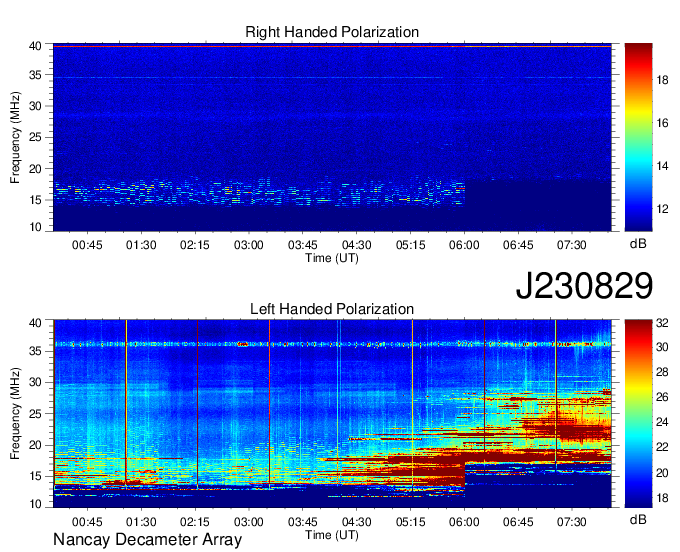
Task: Click the 14 dB tick on right-handed color bar
Action: [x=663, y=166]
